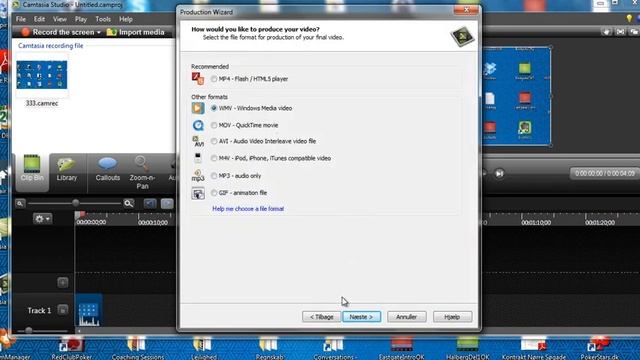Open the Library tab

click(67, 169)
